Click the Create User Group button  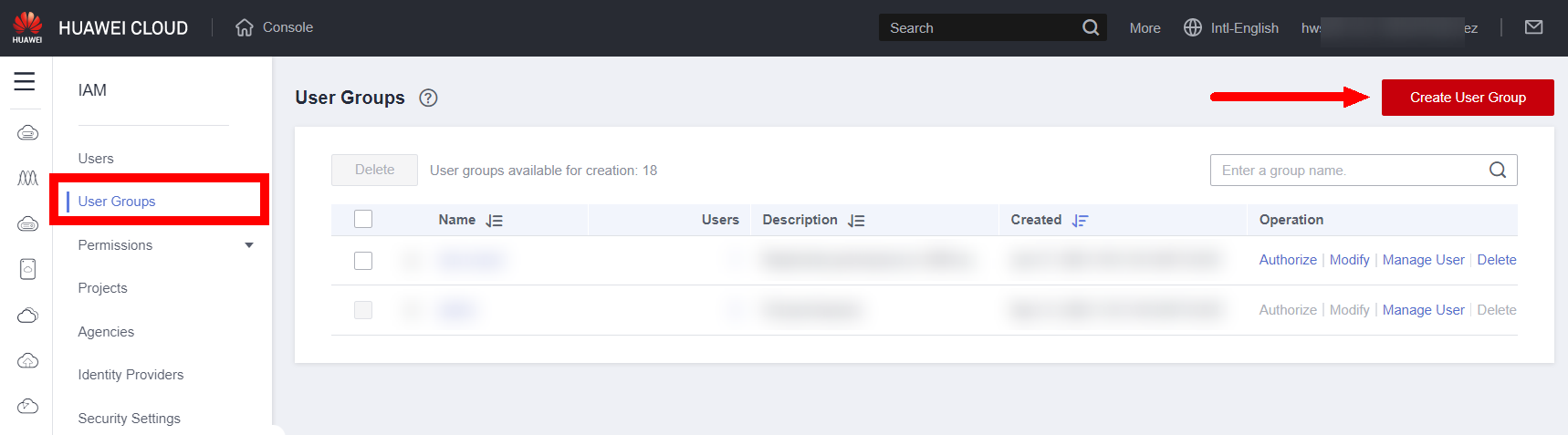click(1467, 98)
